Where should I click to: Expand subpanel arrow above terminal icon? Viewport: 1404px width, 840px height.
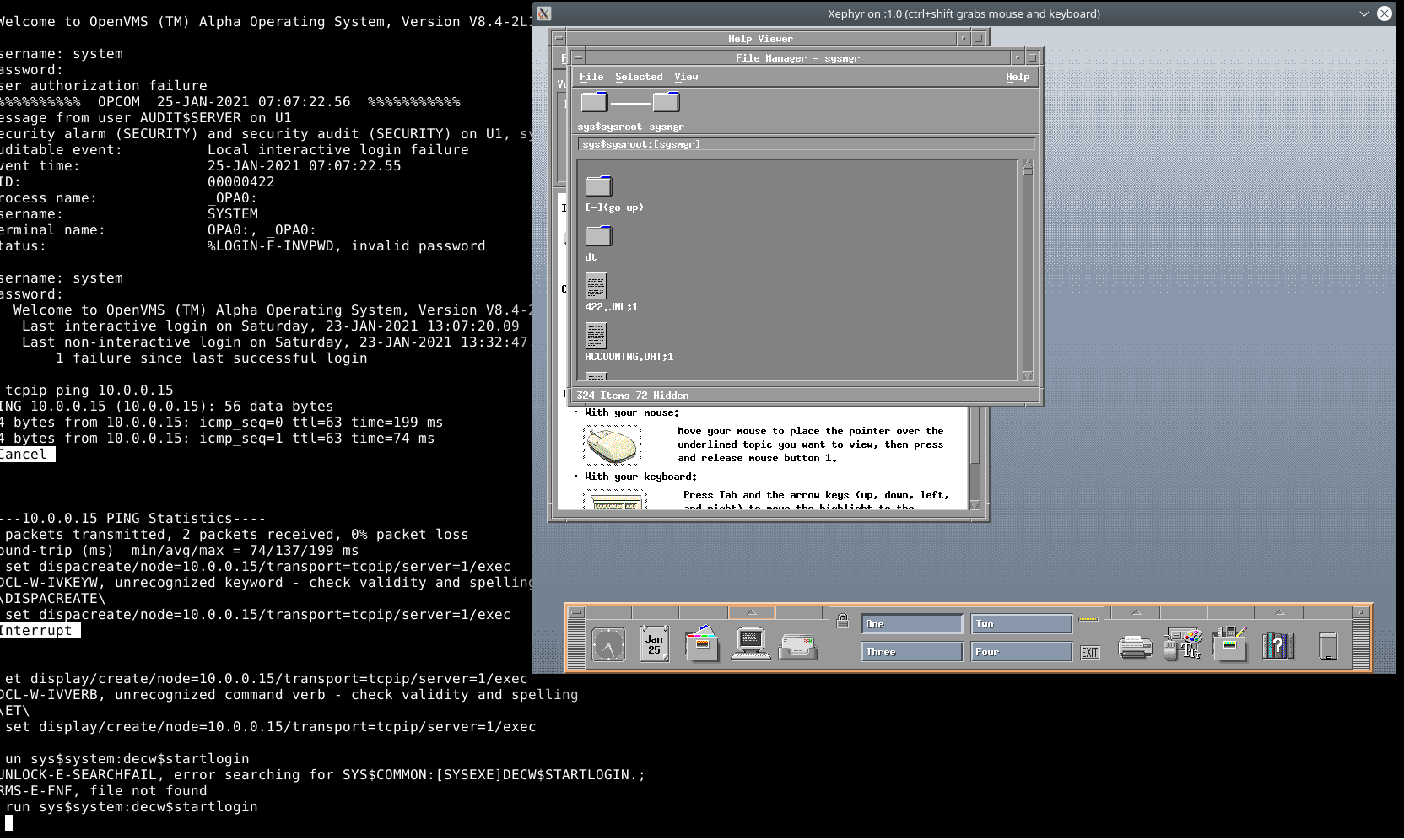pyautogui.click(x=752, y=612)
